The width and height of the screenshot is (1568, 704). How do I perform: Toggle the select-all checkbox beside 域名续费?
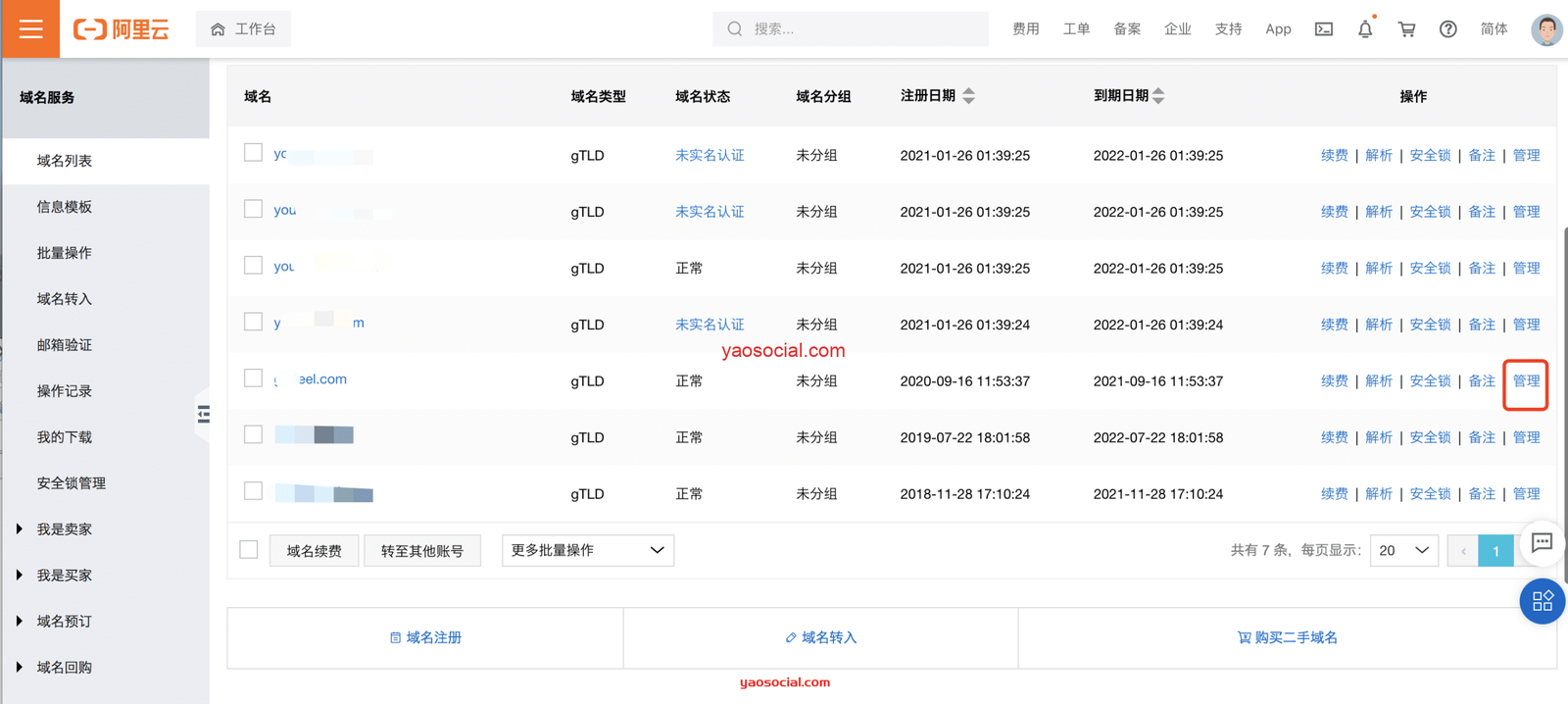point(249,550)
